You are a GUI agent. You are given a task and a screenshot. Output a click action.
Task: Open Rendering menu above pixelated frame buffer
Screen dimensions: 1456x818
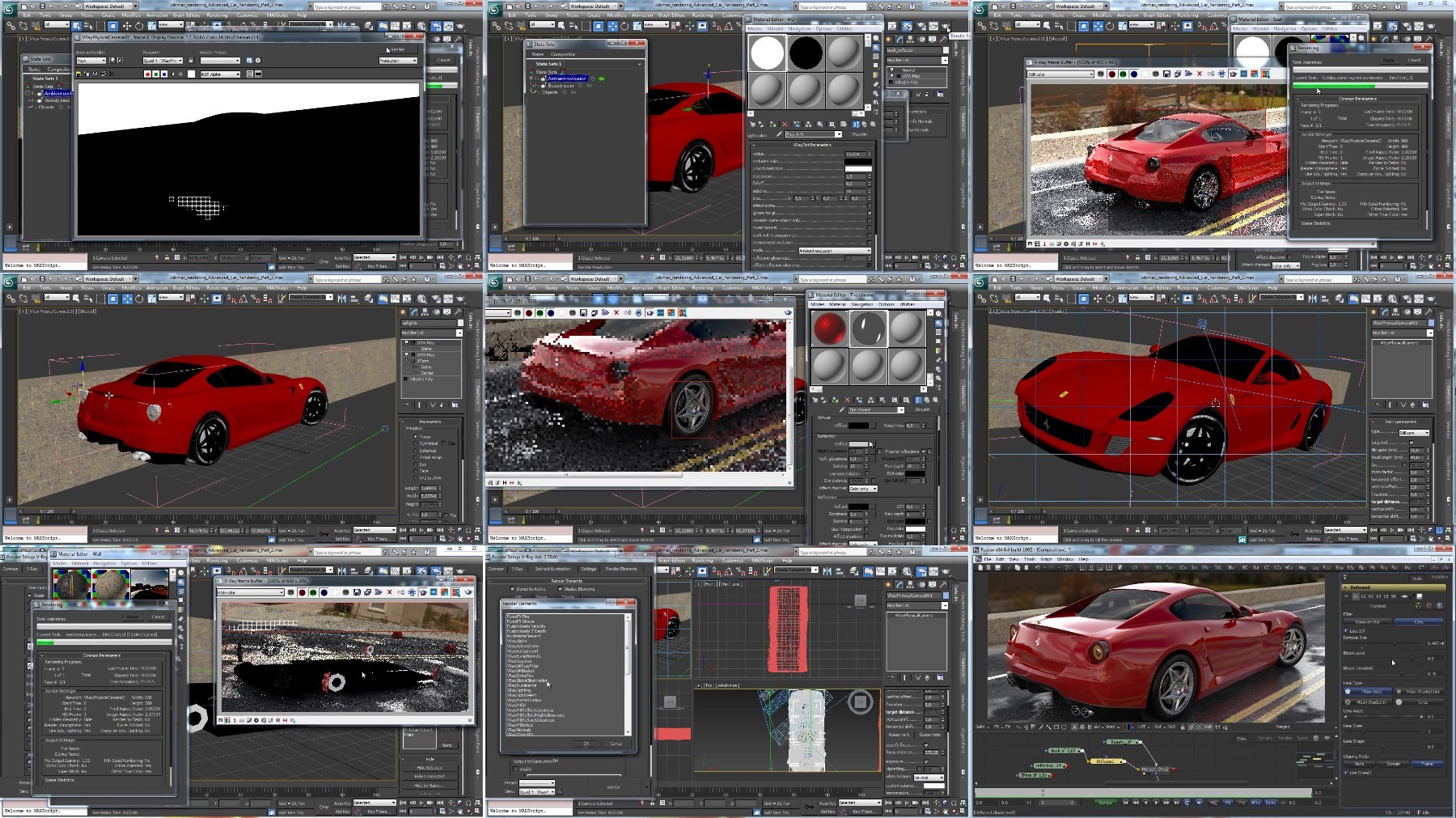702,288
